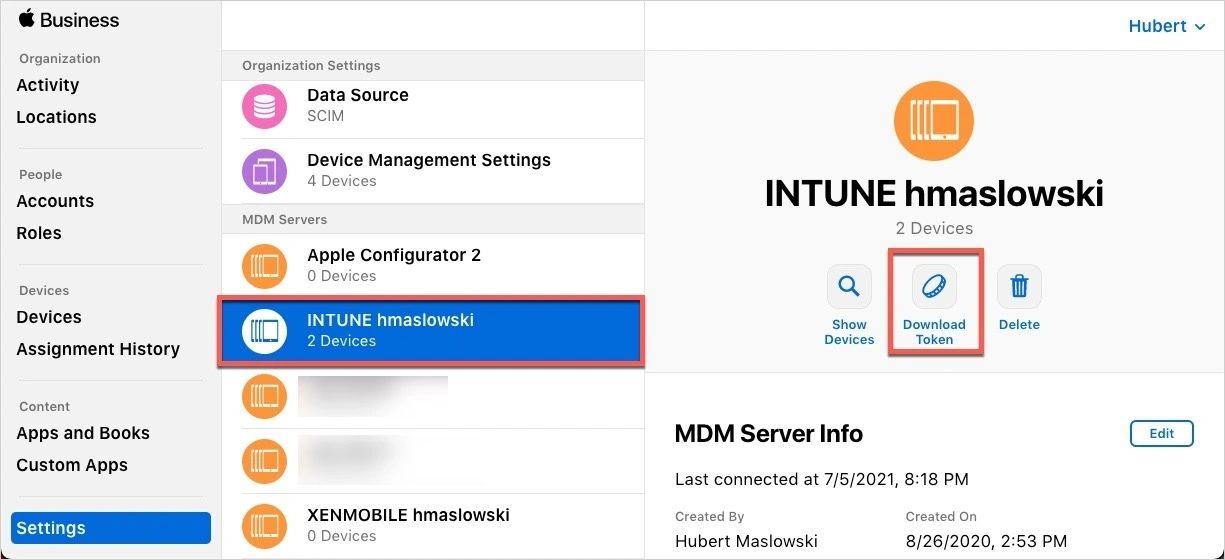Click the Show Devices magnifier icon
Image resolution: width=1225 pixels, height=560 pixels.
[849, 287]
